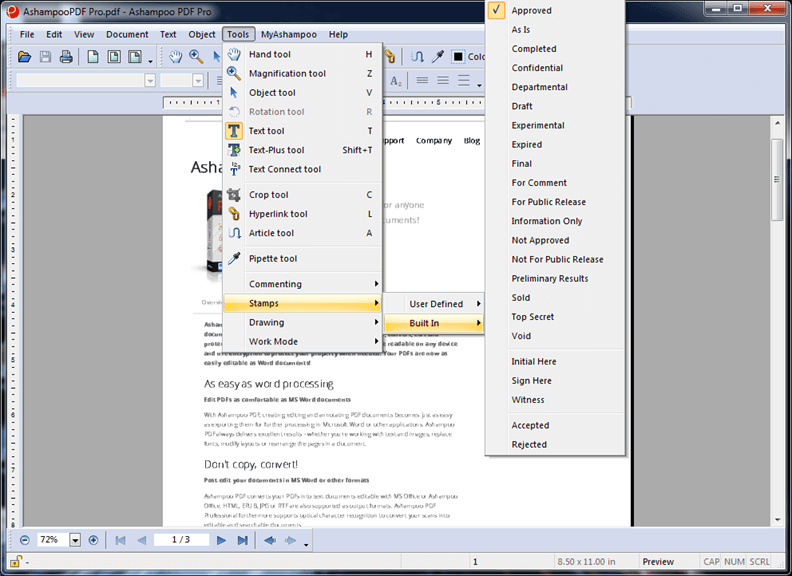This screenshot has width=792, height=576.
Task: Click the Magnification tool menu icon
Action: click(233, 73)
